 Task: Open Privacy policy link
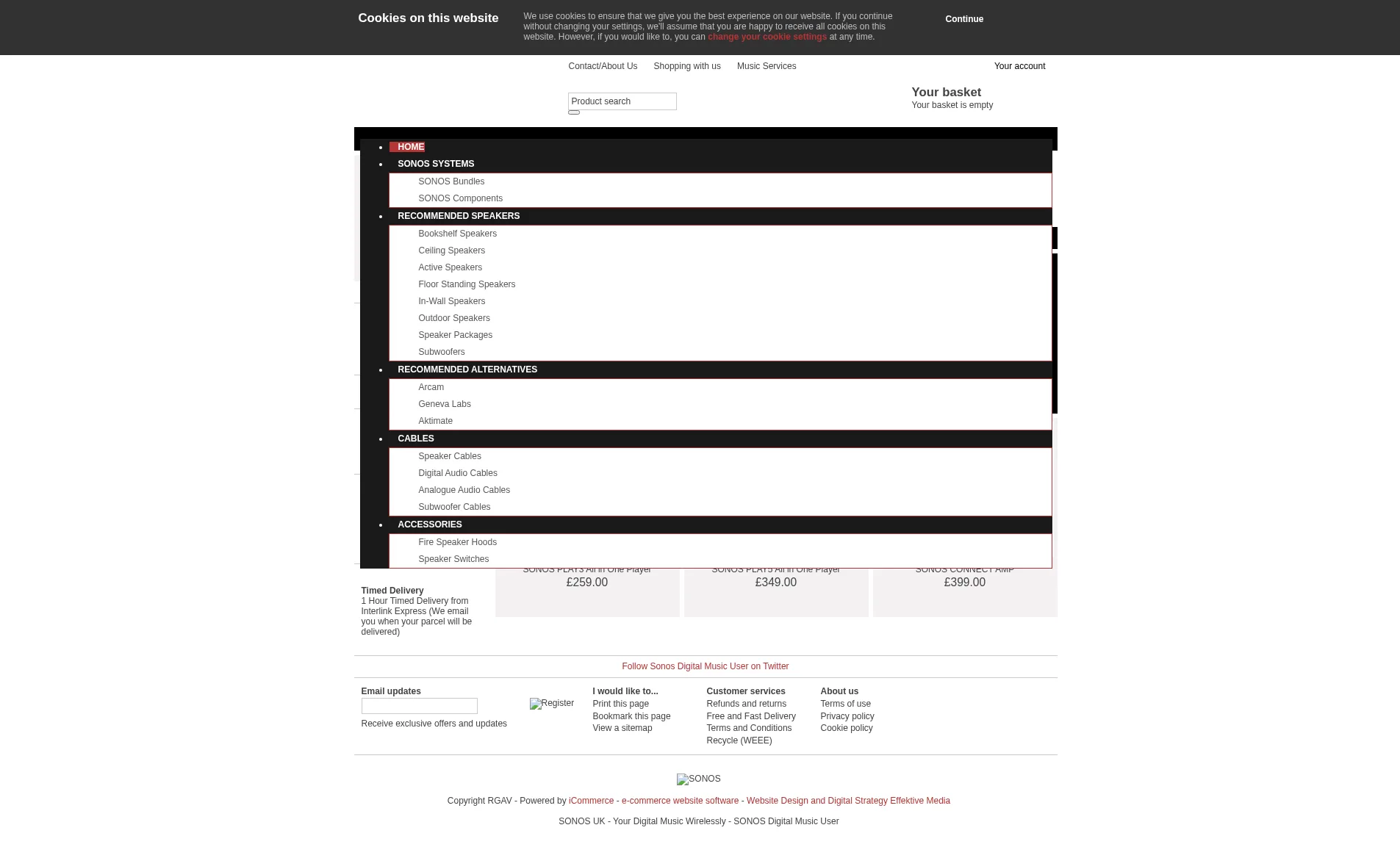[847, 716]
